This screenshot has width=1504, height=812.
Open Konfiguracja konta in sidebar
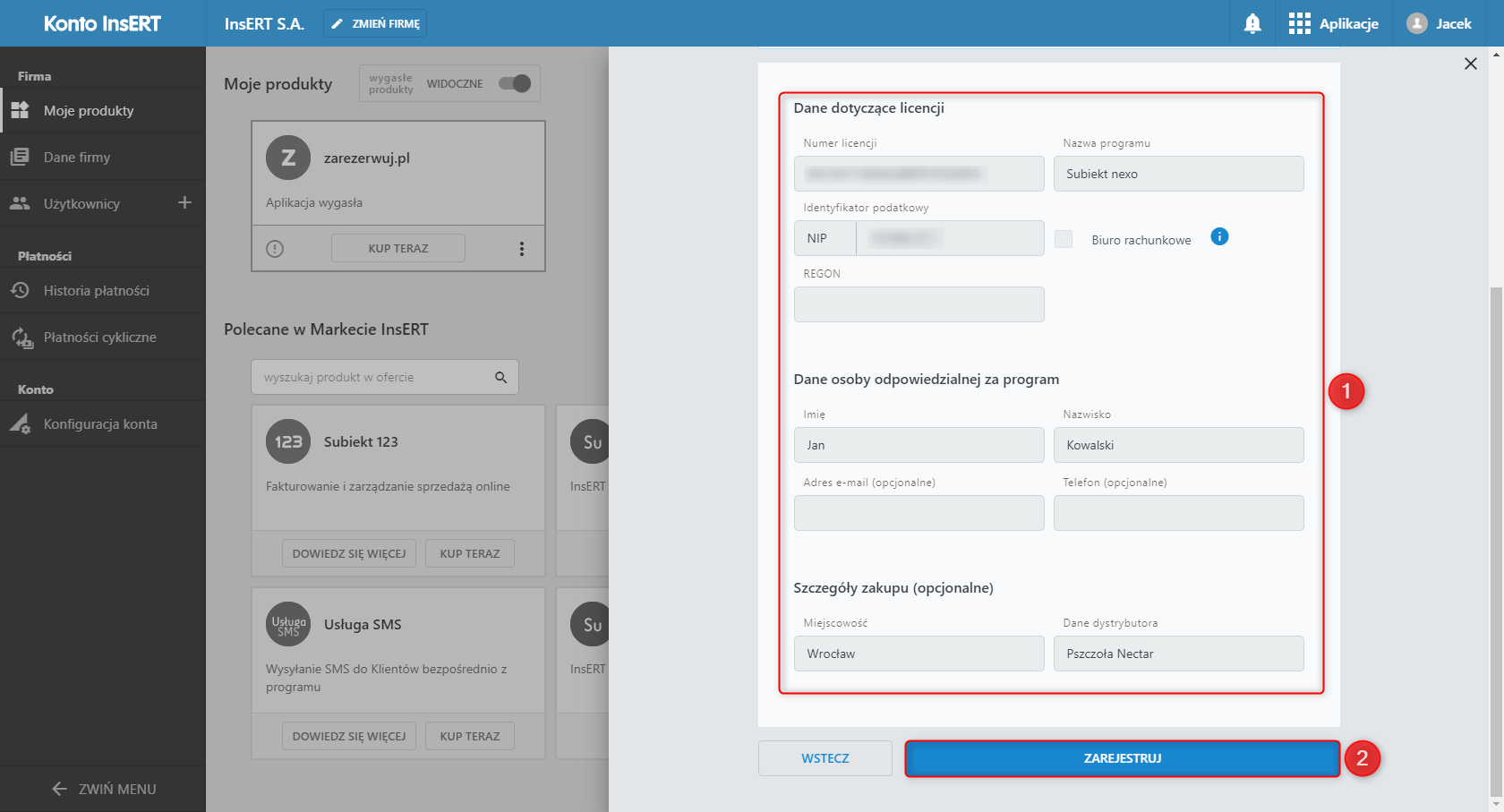click(x=103, y=424)
